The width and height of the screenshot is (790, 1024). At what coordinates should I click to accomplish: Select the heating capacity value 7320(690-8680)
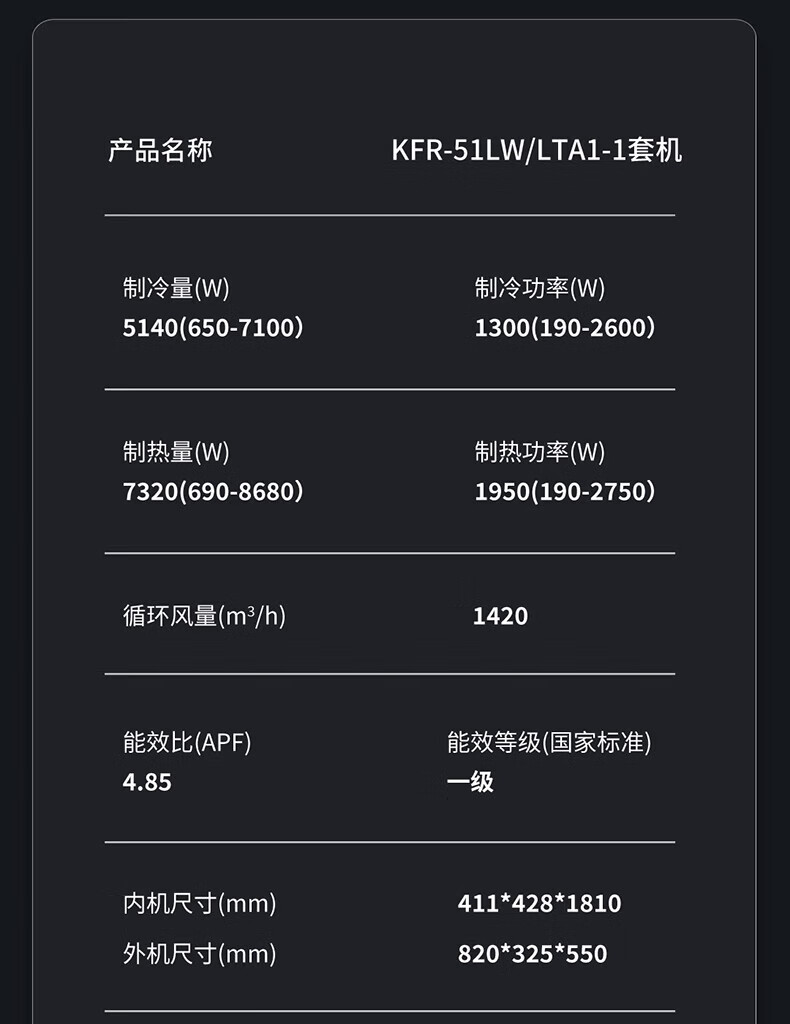click(212, 492)
